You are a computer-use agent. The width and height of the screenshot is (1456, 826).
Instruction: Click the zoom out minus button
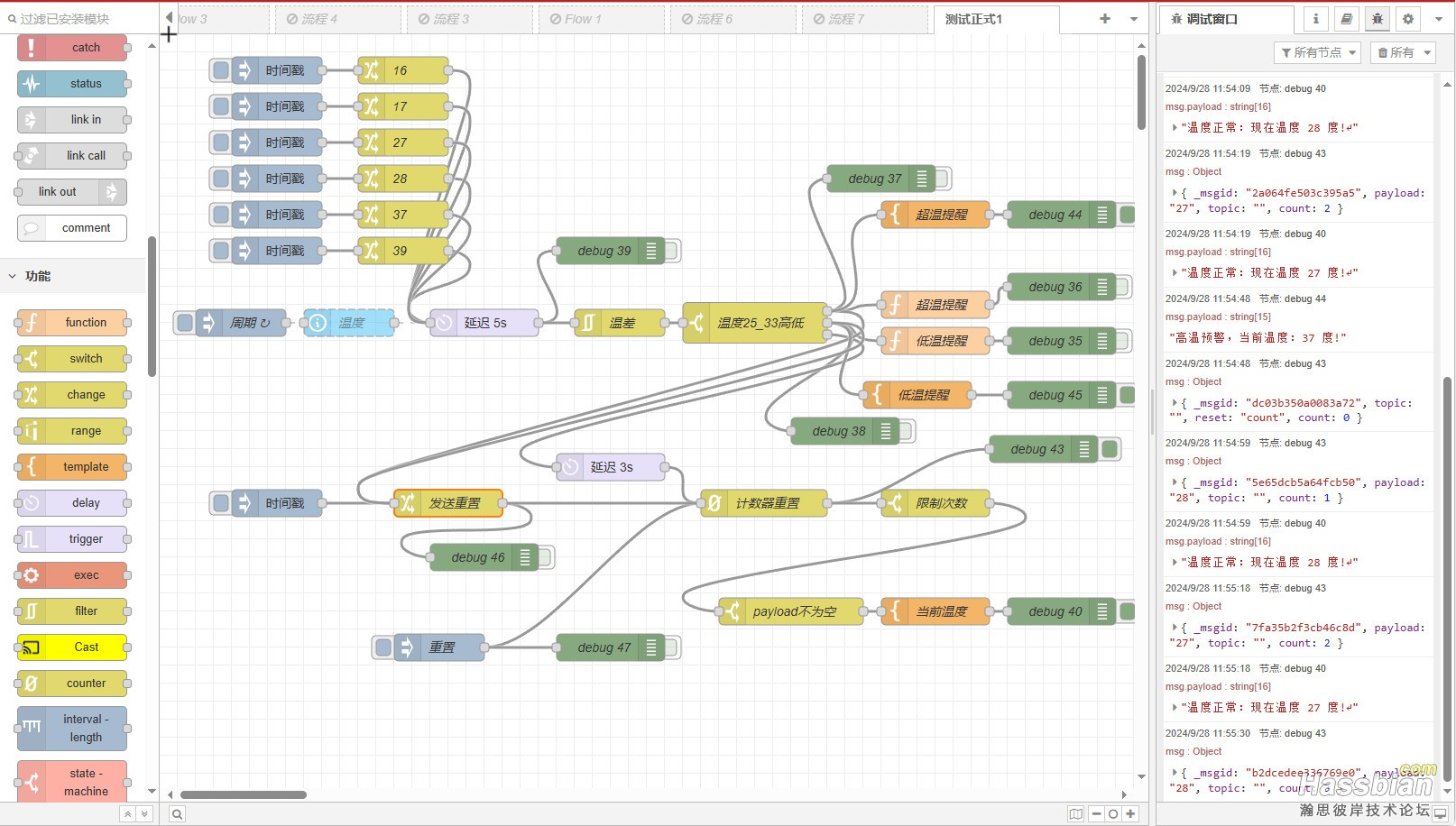pyautogui.click(x=1096, y=814)
